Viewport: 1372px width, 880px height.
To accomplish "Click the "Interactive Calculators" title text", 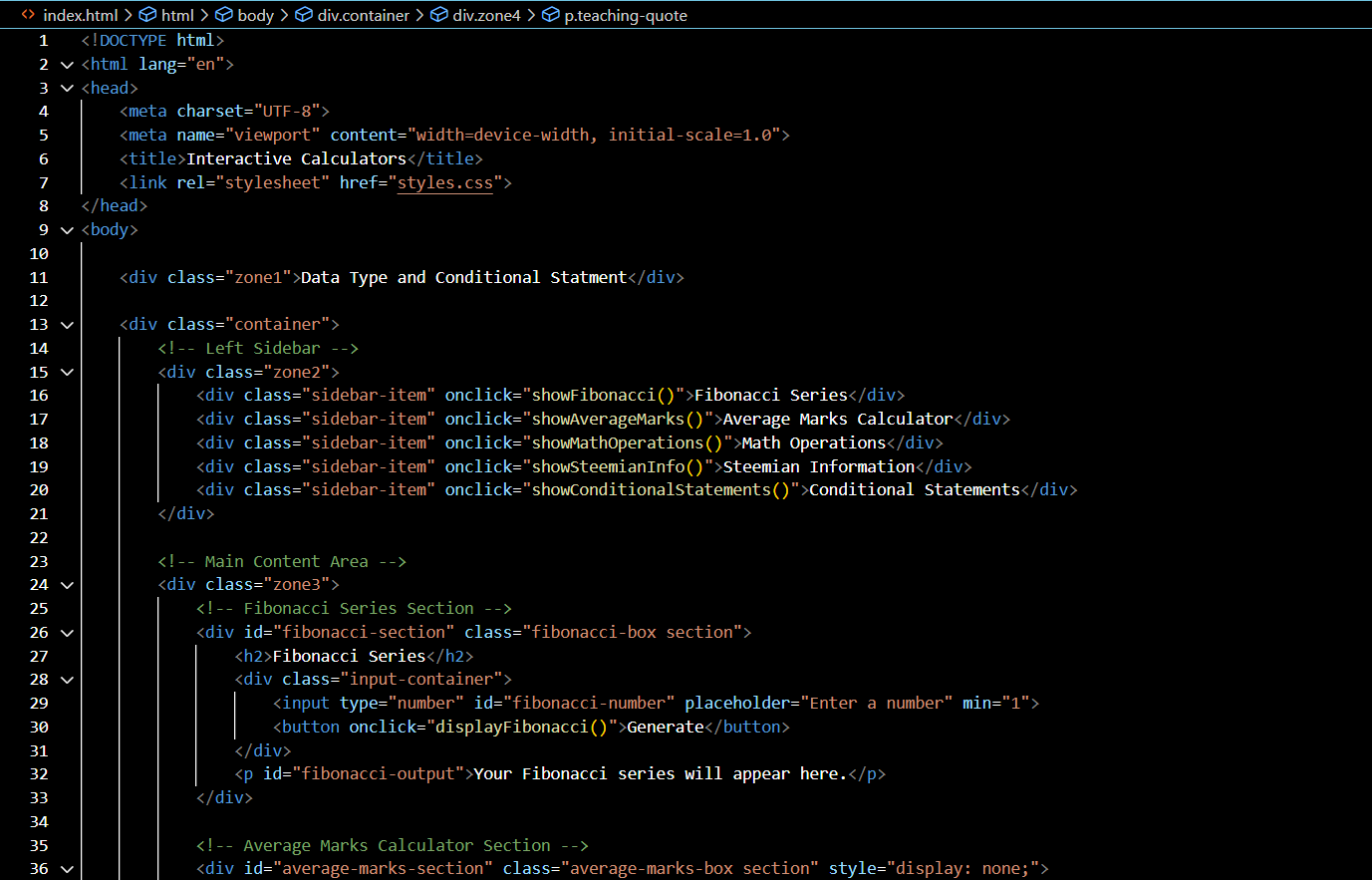I will pos(297,159).
